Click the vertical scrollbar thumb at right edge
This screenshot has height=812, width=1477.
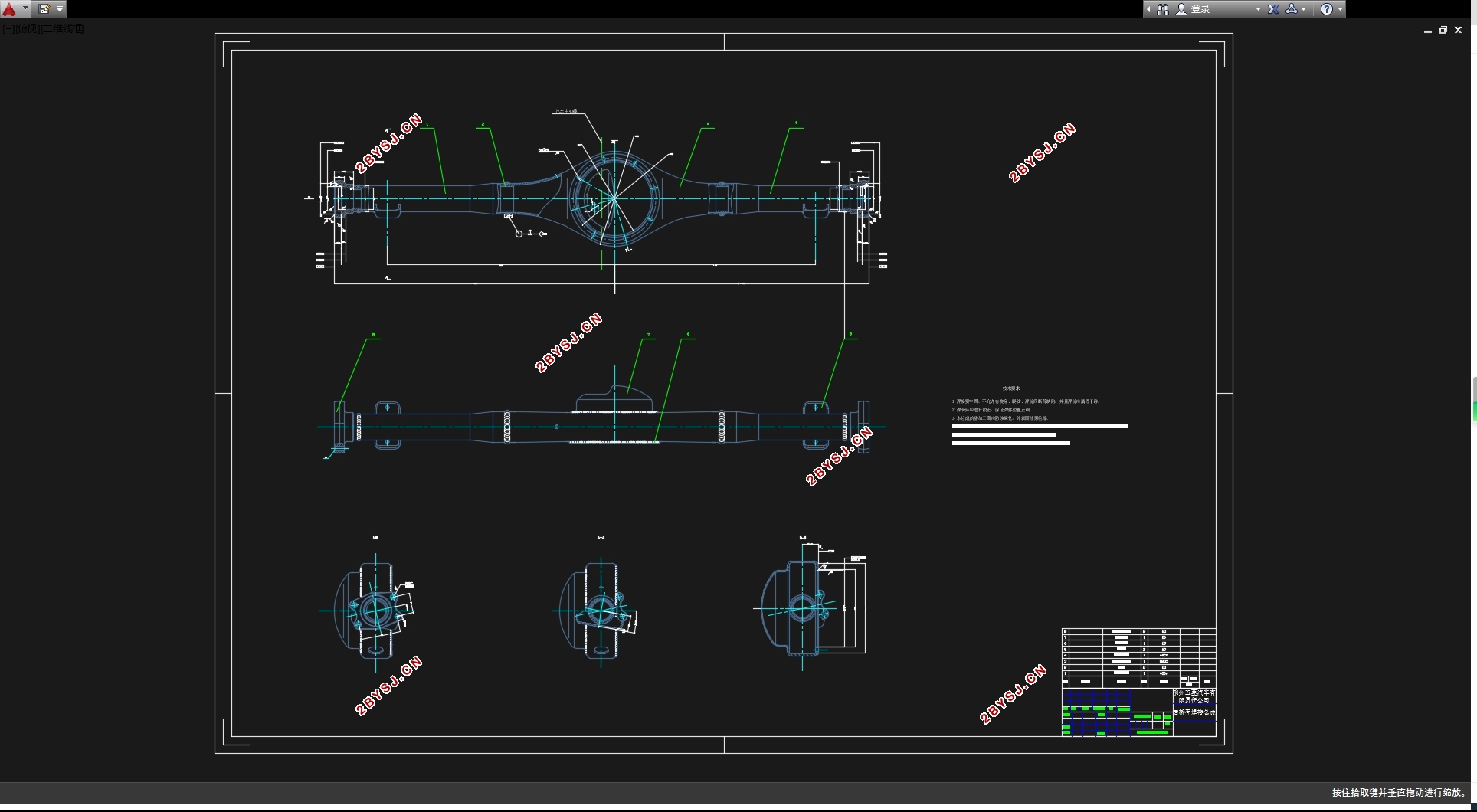1474,398
